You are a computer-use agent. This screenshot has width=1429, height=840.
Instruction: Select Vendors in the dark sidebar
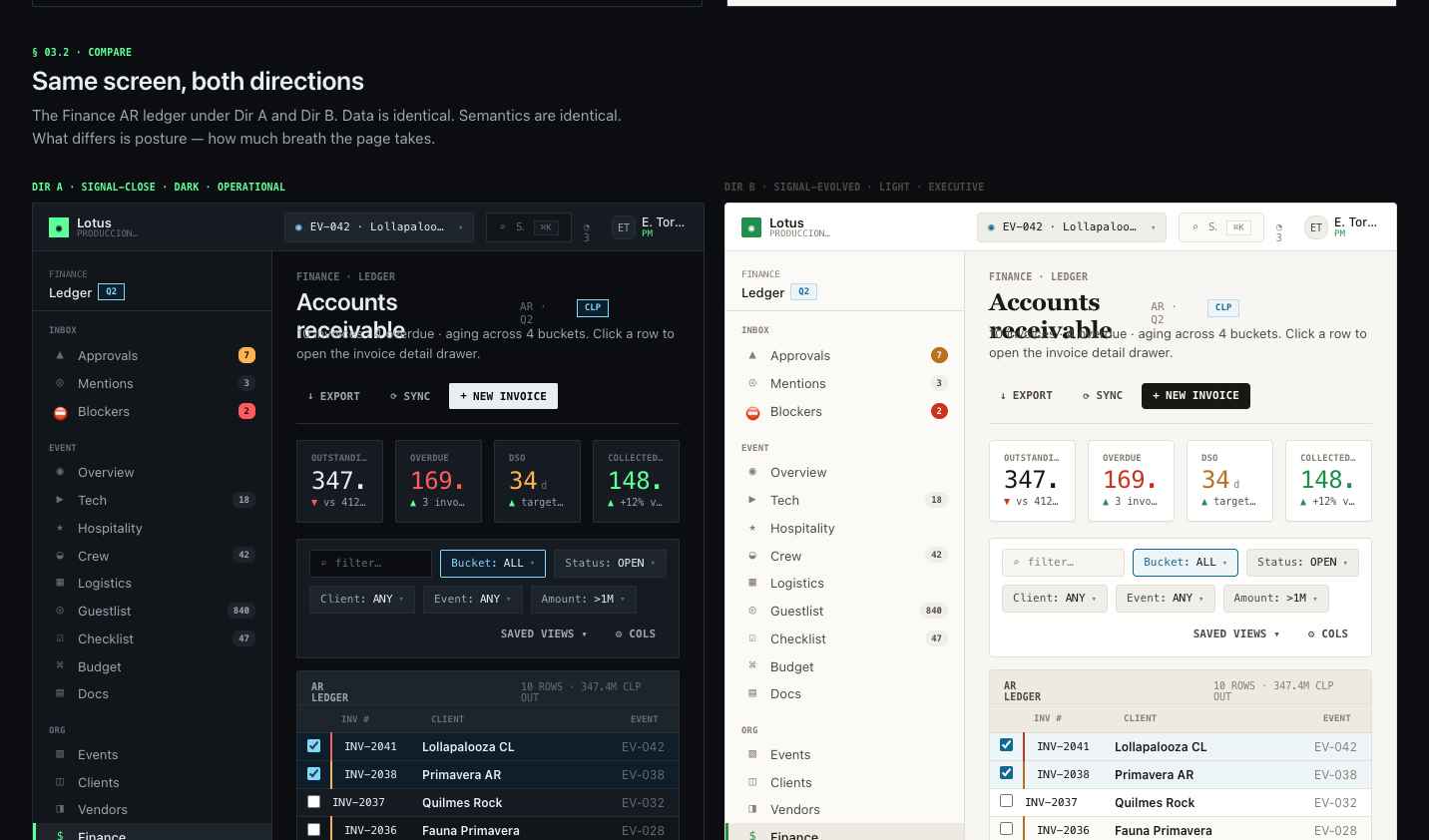click(x=153, y=809)
